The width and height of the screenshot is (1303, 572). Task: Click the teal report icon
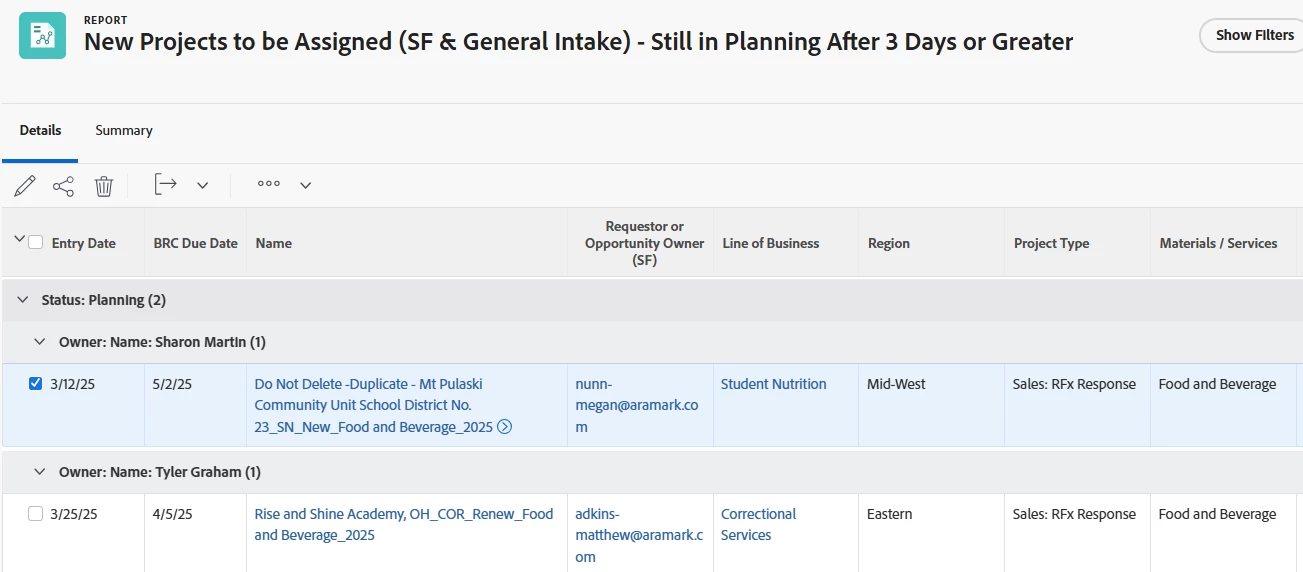(43, 35)
